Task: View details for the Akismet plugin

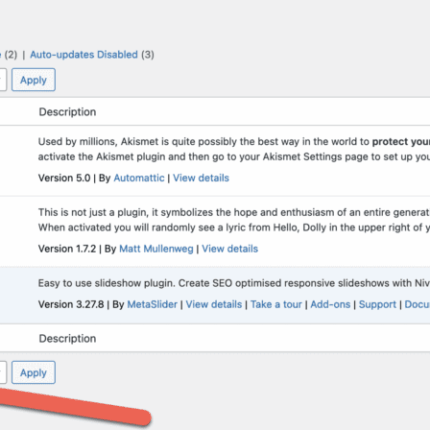Action: pos(201,178)
